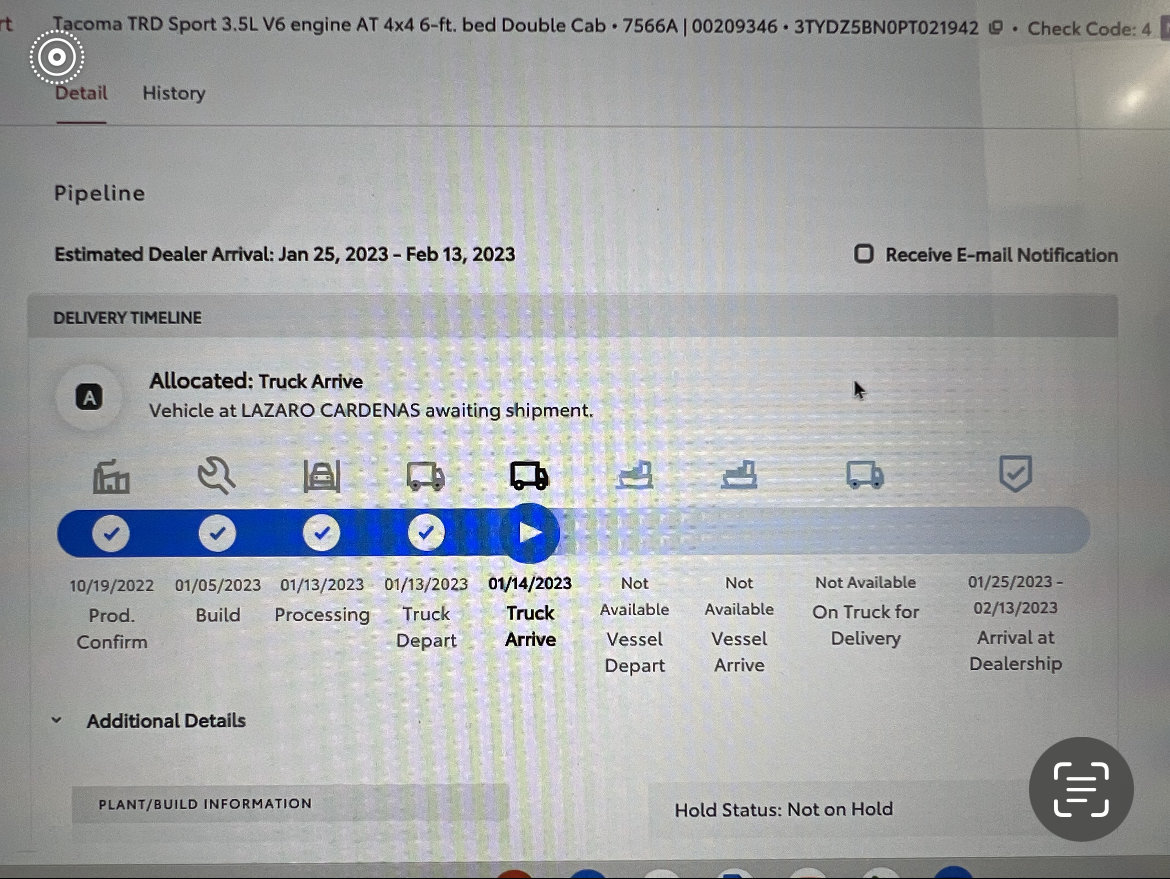Click the Truck Depart truck icon

click(x=425, y=476)
